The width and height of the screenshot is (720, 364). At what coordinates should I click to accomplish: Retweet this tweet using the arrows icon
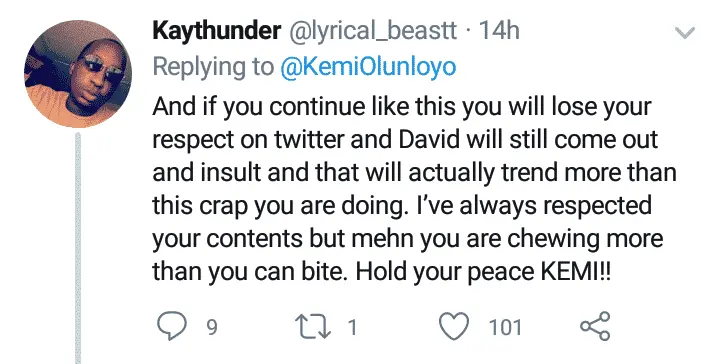coord(315,327)
